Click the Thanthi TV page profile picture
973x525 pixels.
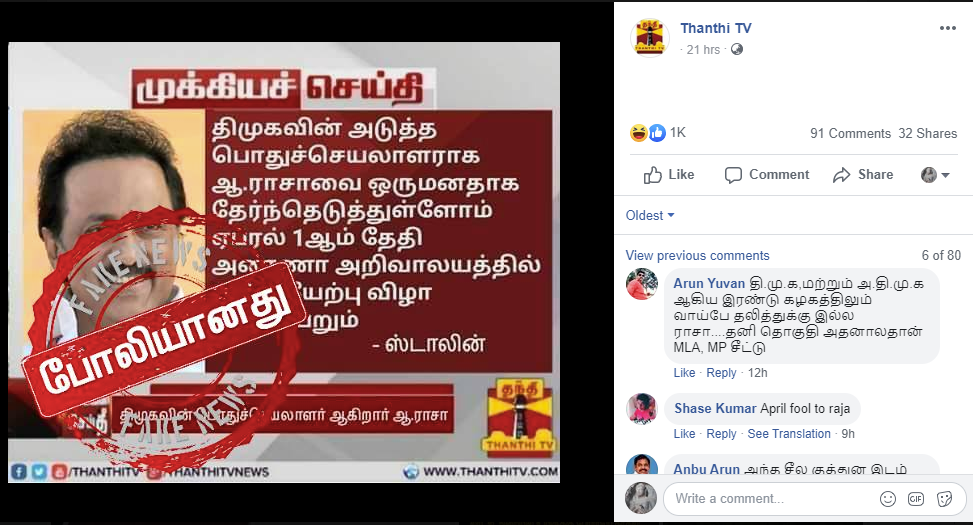(650, 37)
